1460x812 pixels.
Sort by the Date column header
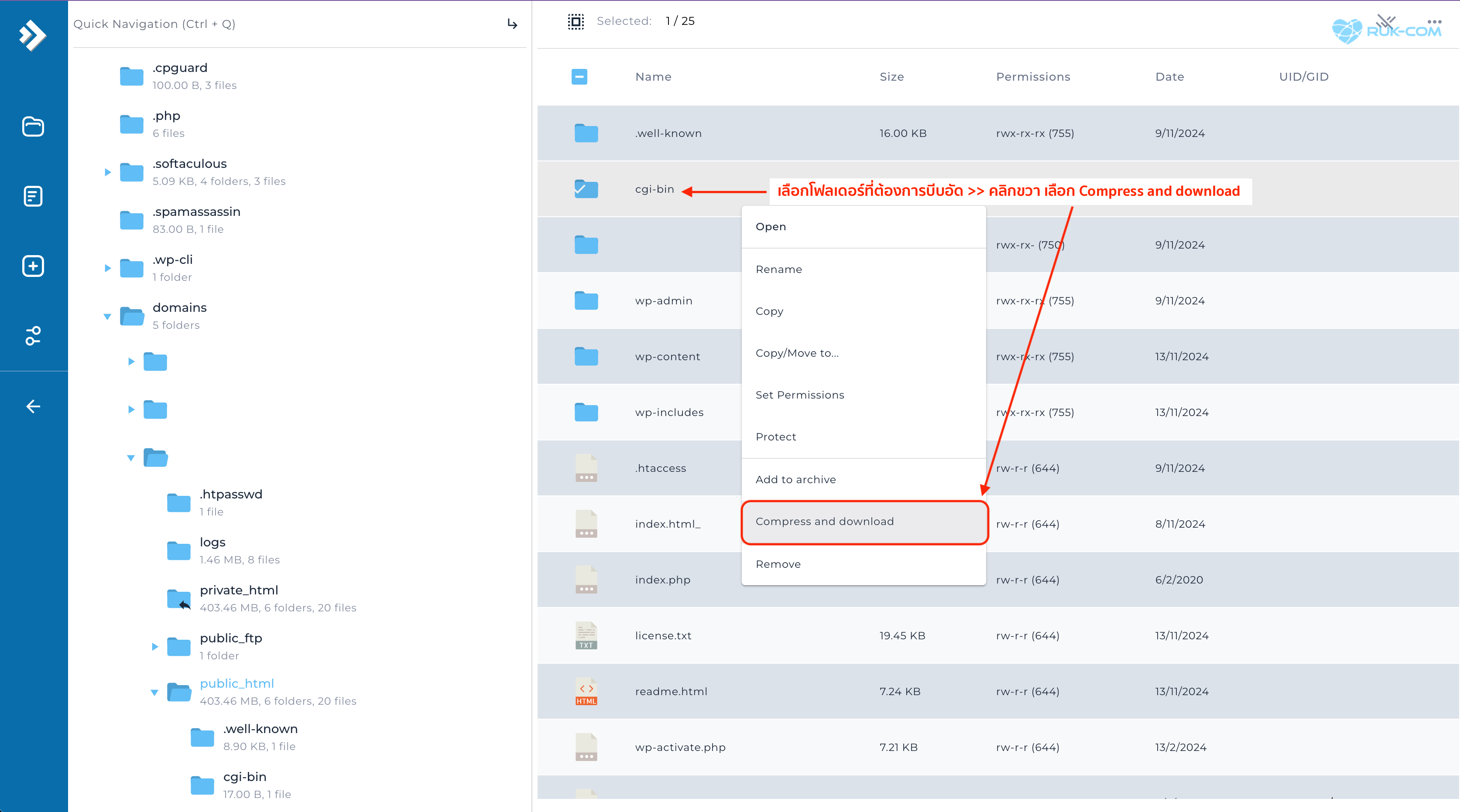tap(1169, 76)
